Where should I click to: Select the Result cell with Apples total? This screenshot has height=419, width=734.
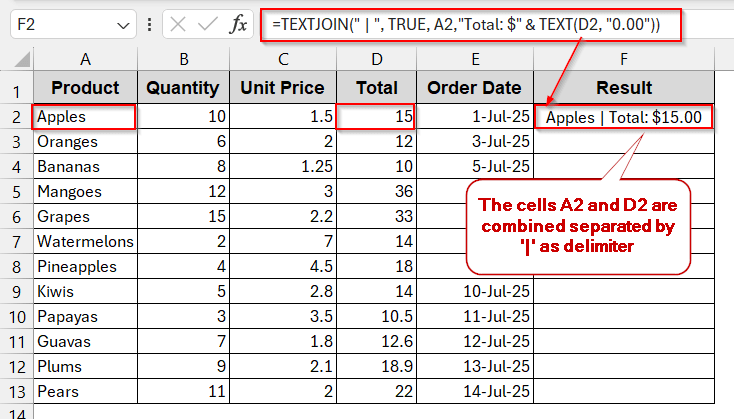coord(624,117)
